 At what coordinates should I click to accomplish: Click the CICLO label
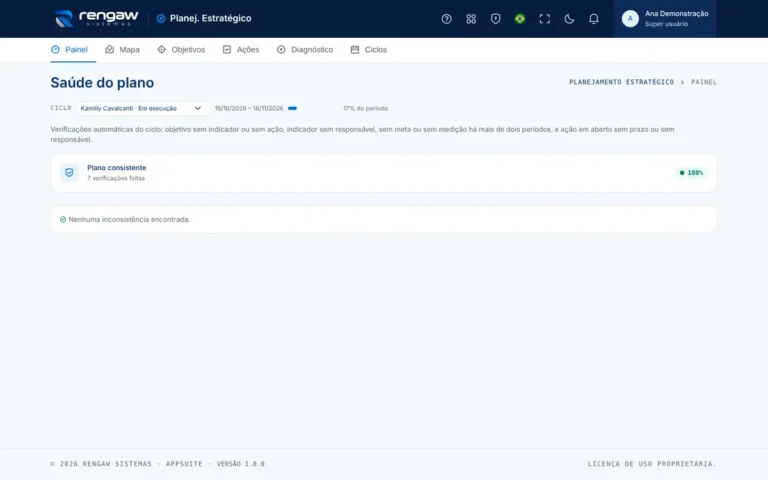coord(61,108)
